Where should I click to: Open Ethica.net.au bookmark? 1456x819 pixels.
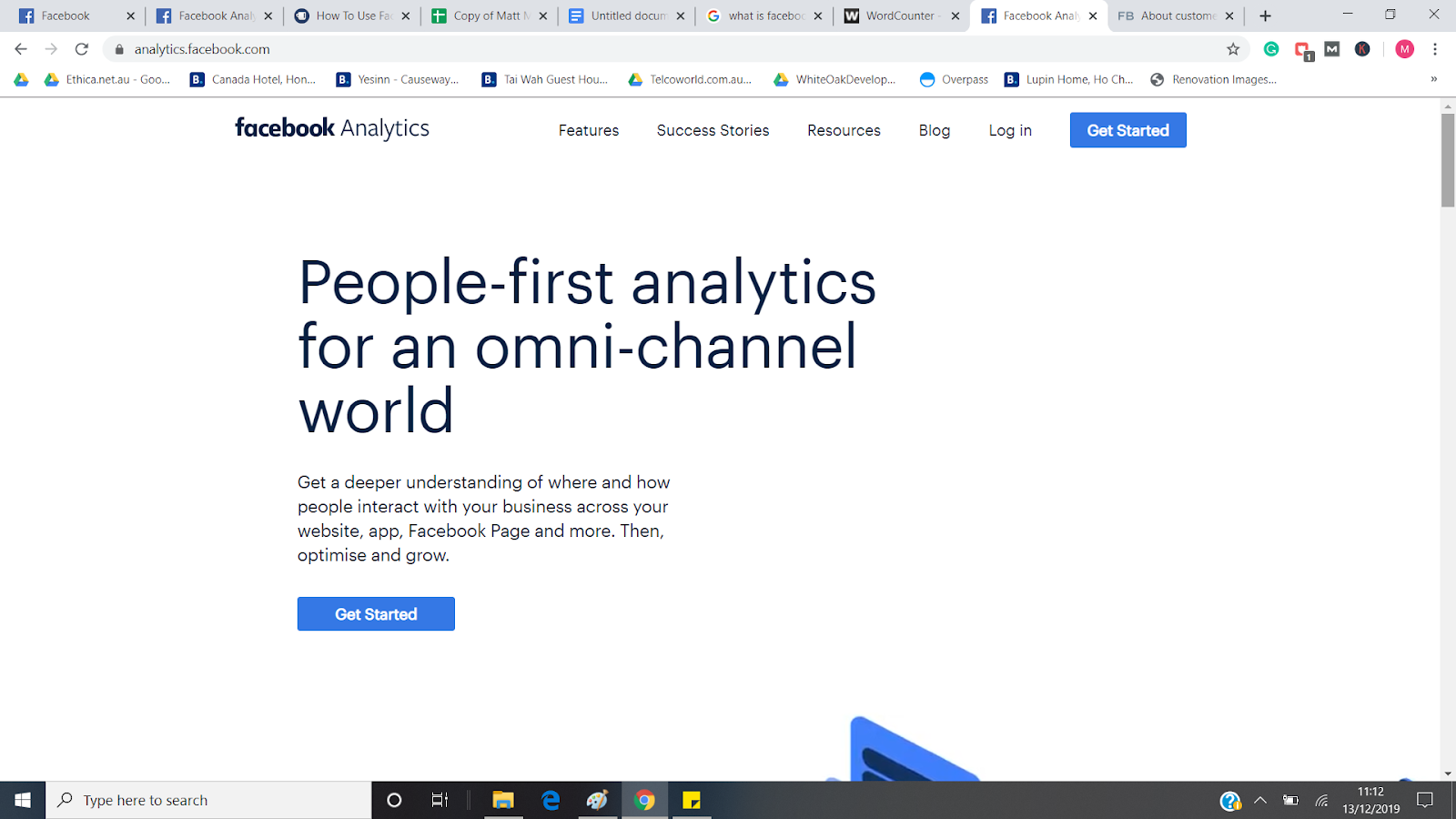pos(107,79)
